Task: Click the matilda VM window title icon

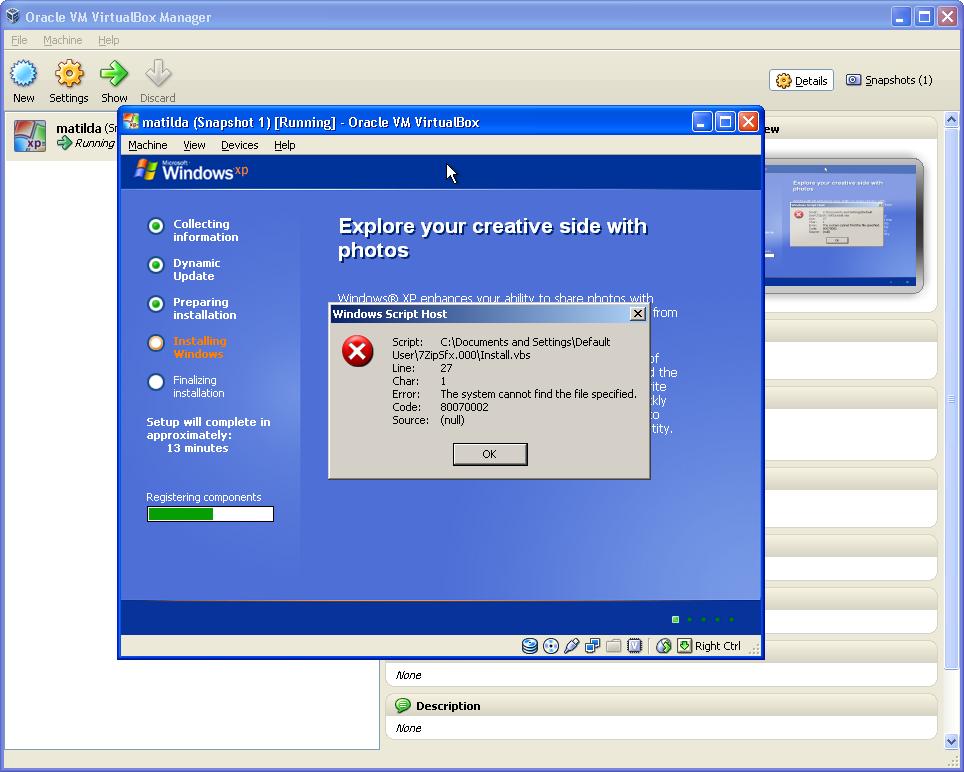Action: (x=130, y=121)
